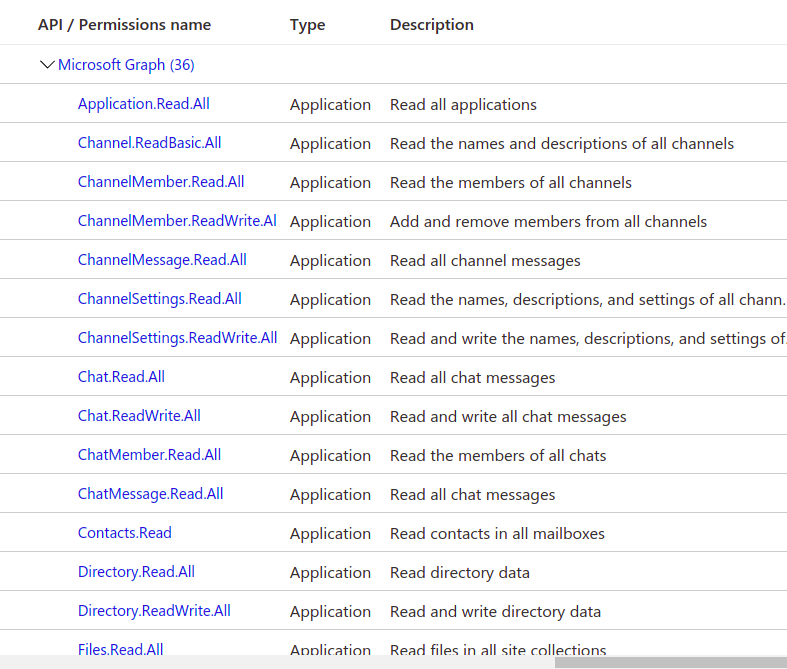Click the Type column header
This screenshot has width=787, height=669.
click(307, 25)
